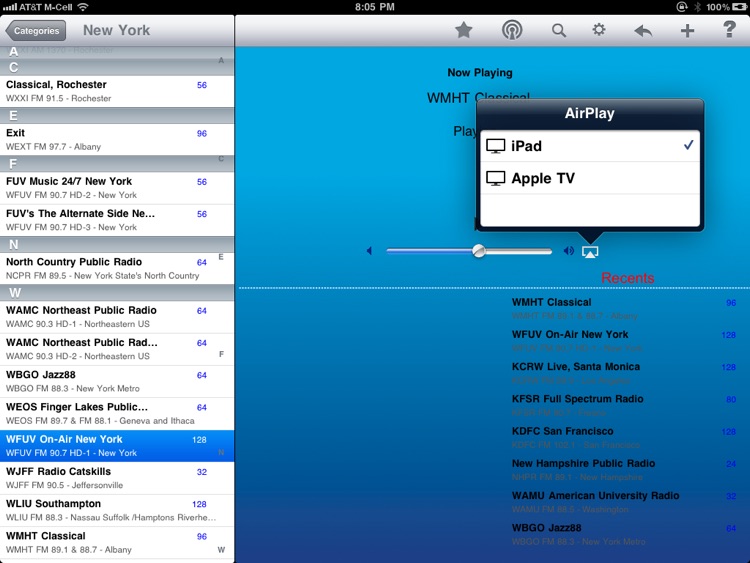
Task: Tap the W section header
Action: coord(117,293)
